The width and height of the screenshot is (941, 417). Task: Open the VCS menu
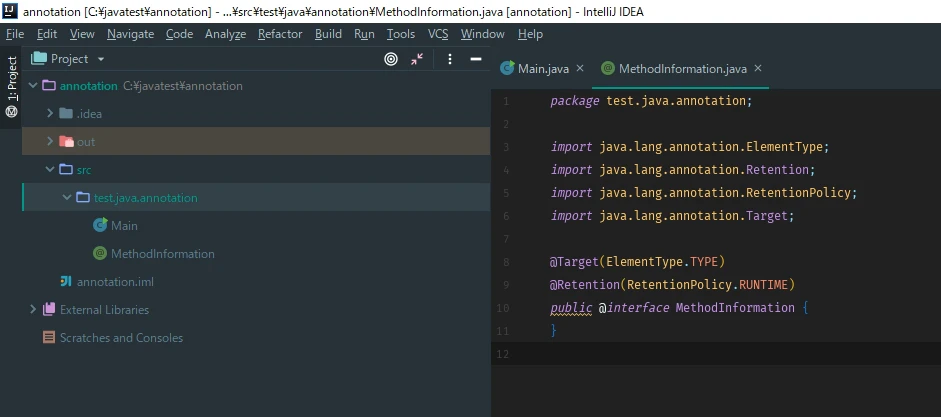pos(438,34)
